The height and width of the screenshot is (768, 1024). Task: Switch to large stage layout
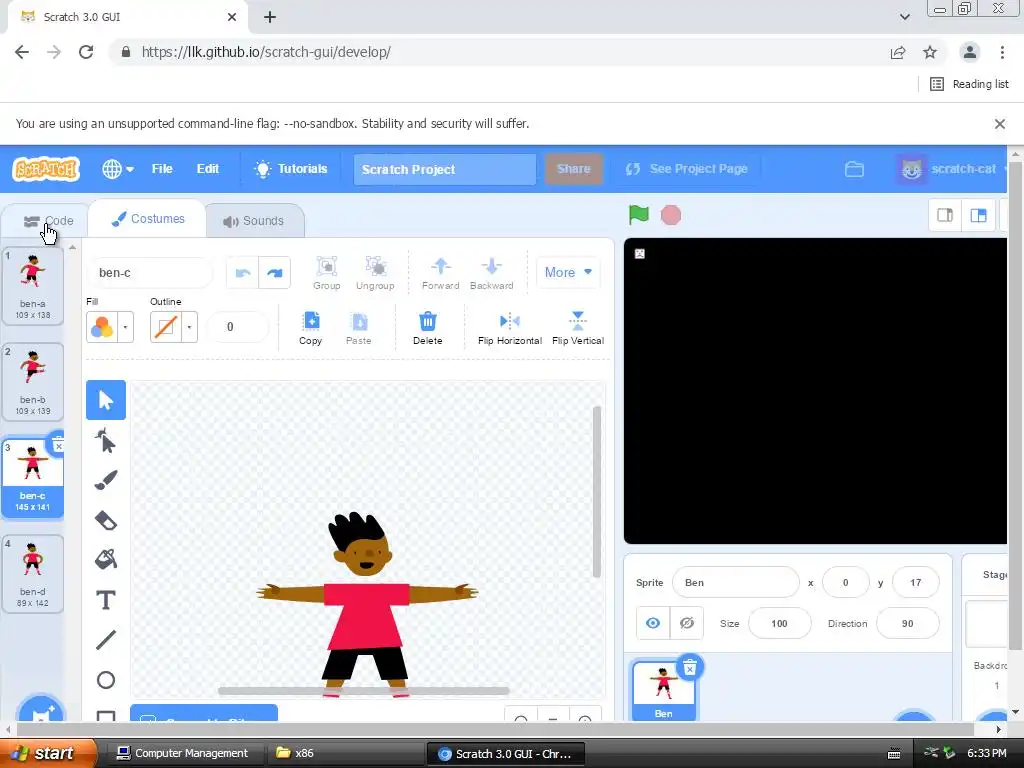tap(978, 215)
